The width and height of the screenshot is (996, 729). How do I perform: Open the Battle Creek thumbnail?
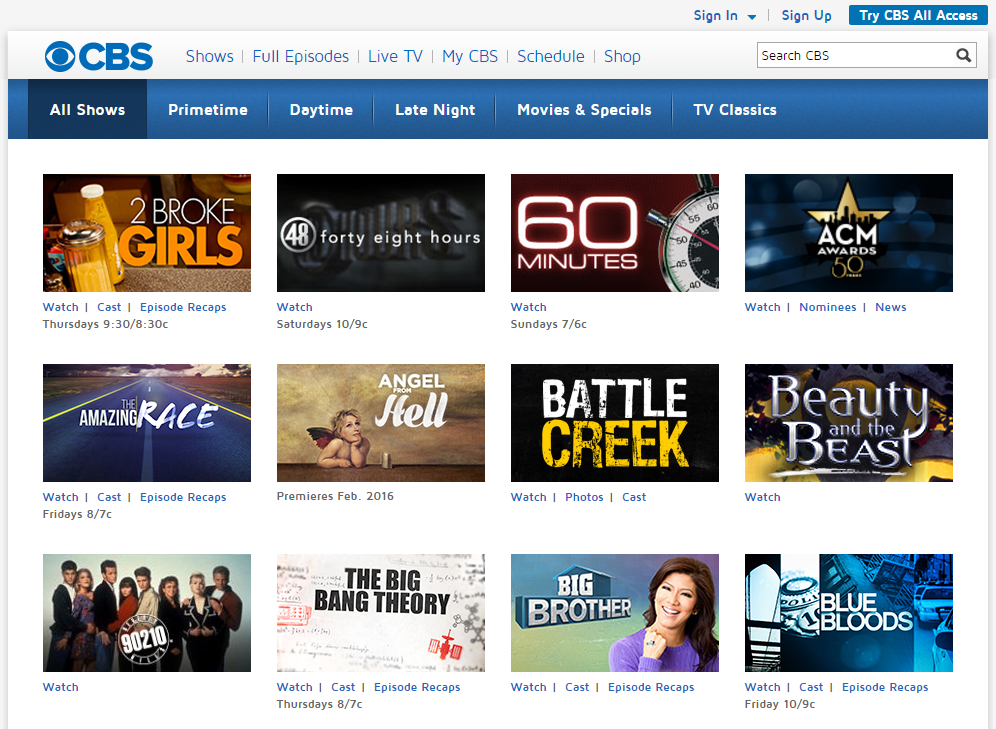pos(615,423)
